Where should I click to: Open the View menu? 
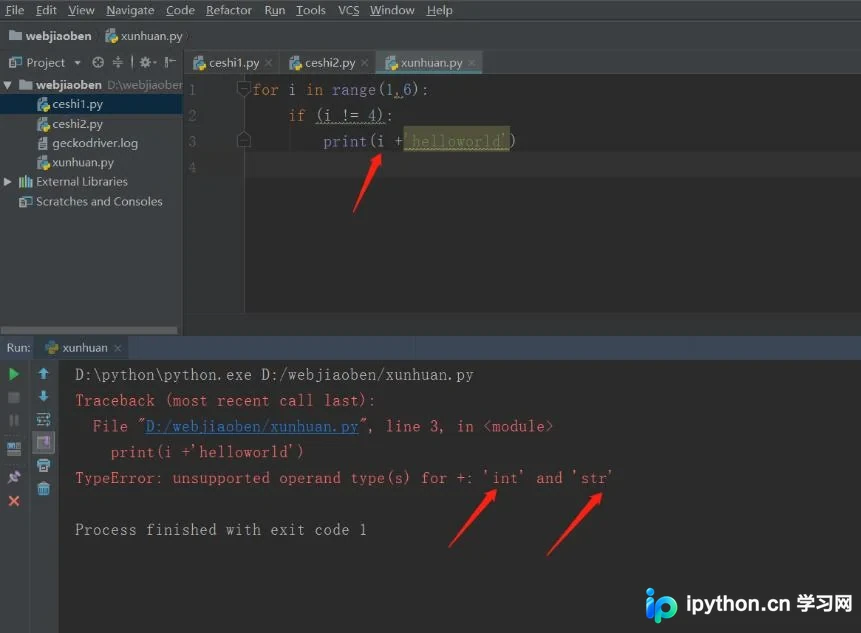81,10
